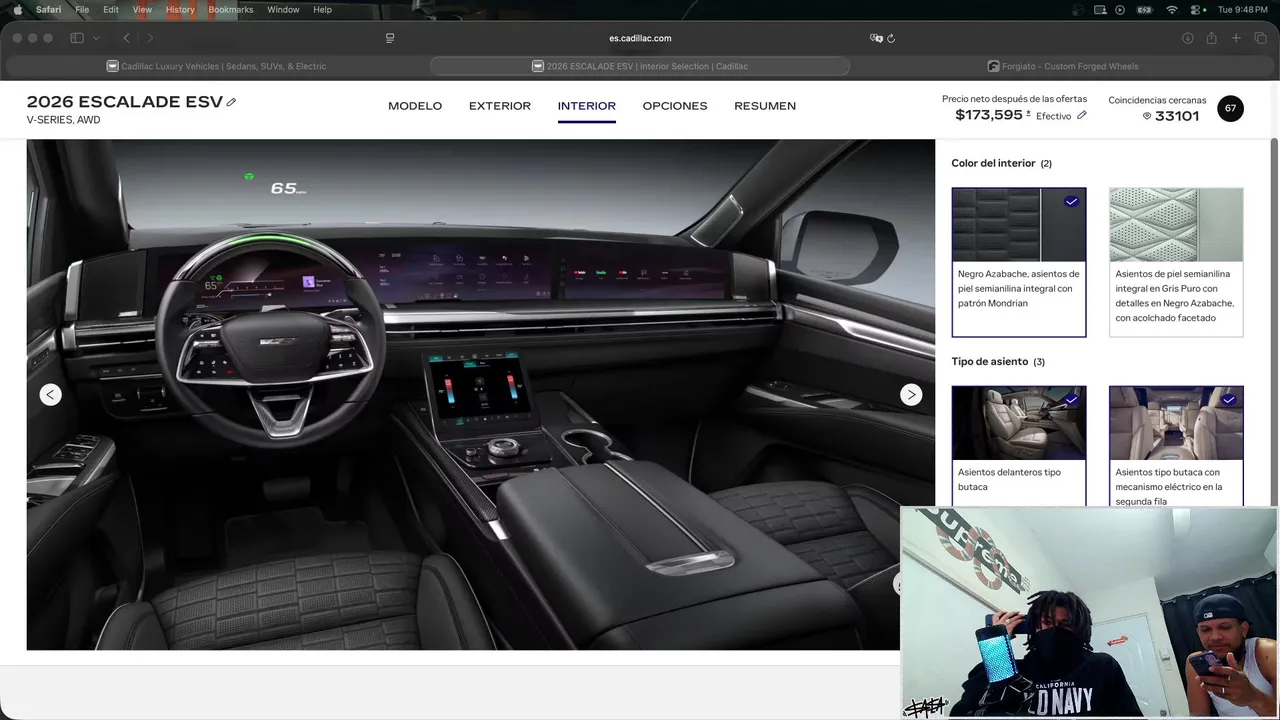
Task: Click the Color del interior heading
Action: 993,163
